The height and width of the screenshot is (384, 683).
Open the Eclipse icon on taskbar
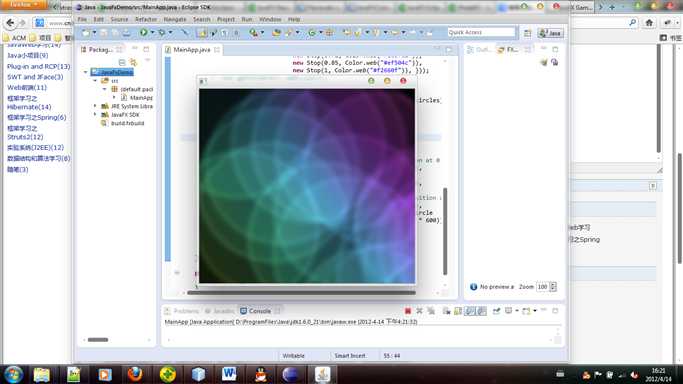click(x=291, y=374)
